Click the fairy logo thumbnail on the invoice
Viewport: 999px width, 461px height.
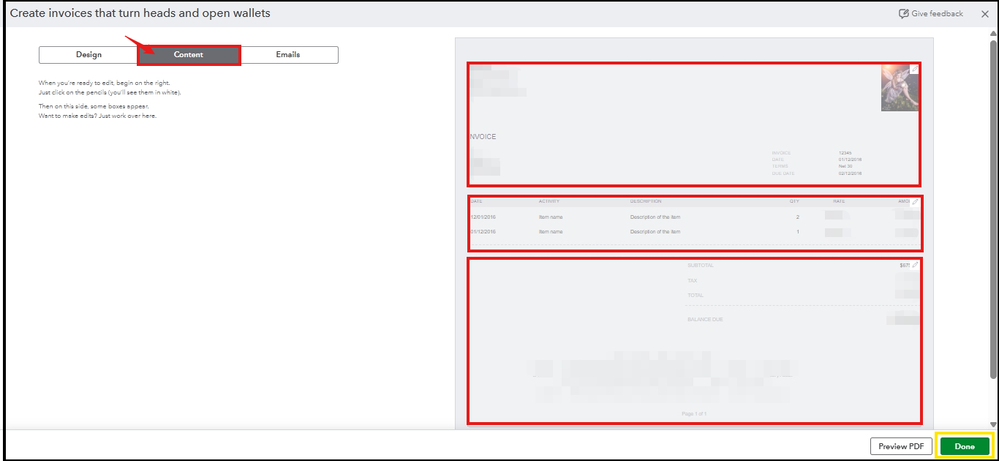(900, 87)
